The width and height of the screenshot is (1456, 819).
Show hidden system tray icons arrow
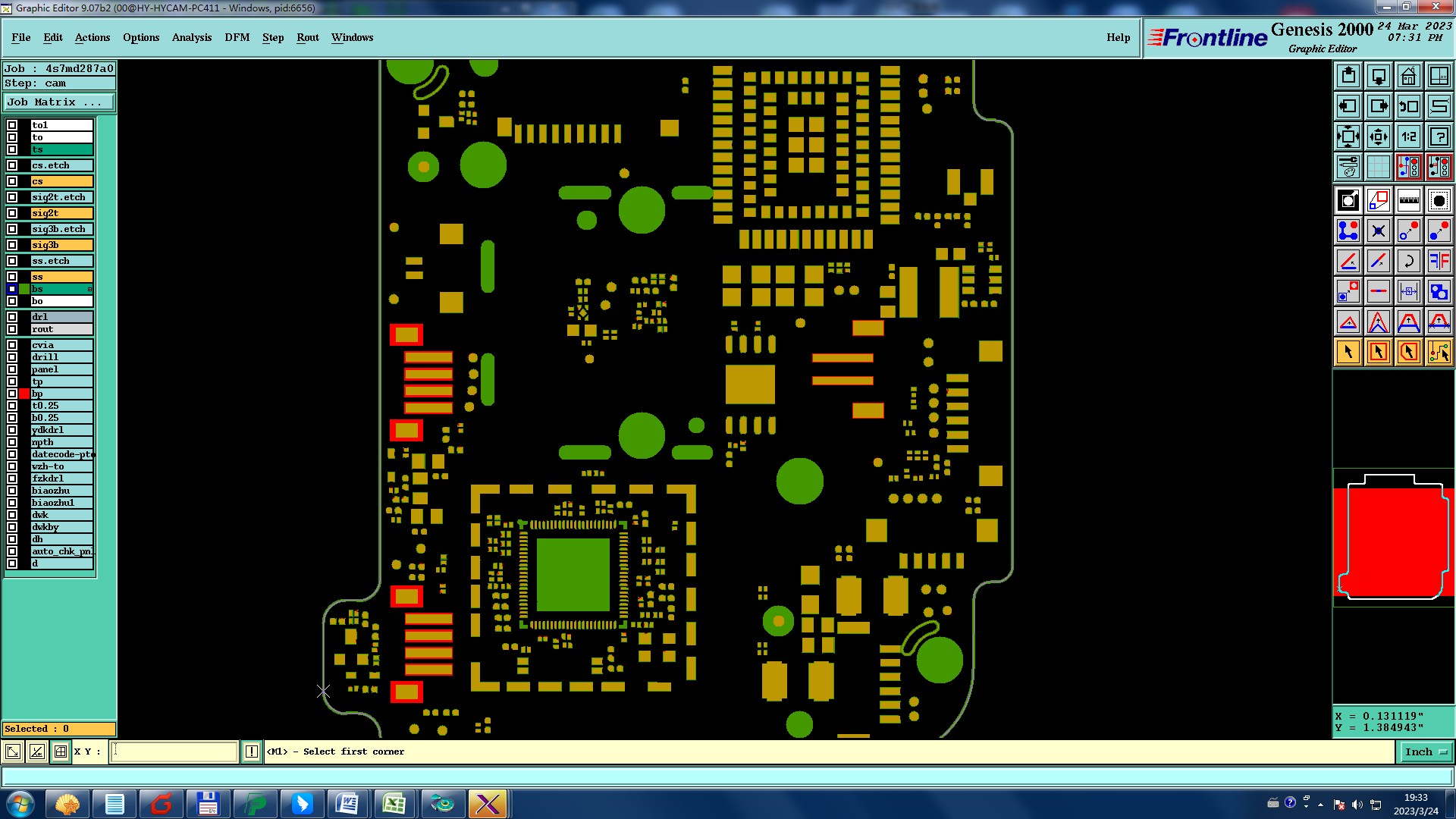point(1320,804)
